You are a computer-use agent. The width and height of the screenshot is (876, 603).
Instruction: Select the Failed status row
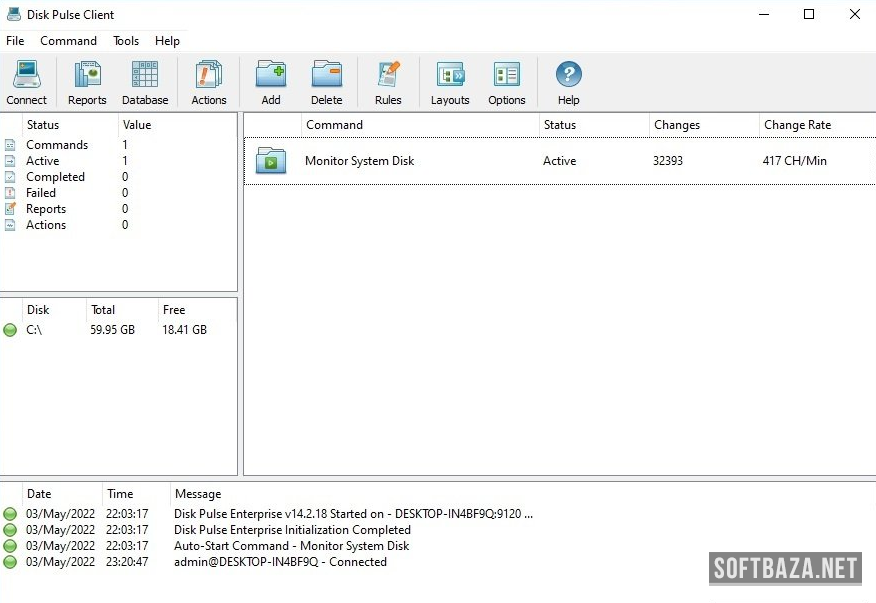coord(41,193)
